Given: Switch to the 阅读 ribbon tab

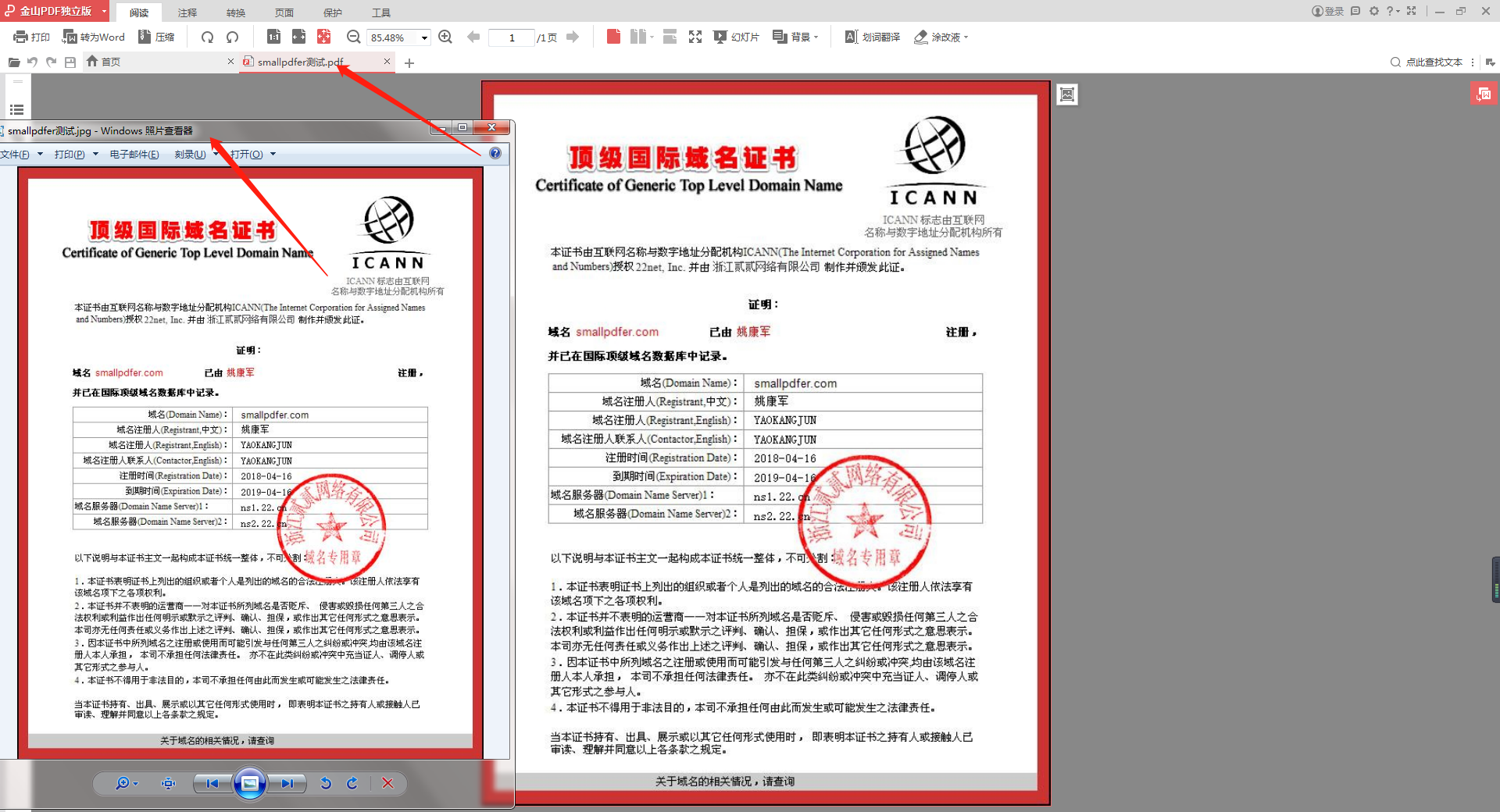Looking at the screenshot, I should (x=139, y=12).
